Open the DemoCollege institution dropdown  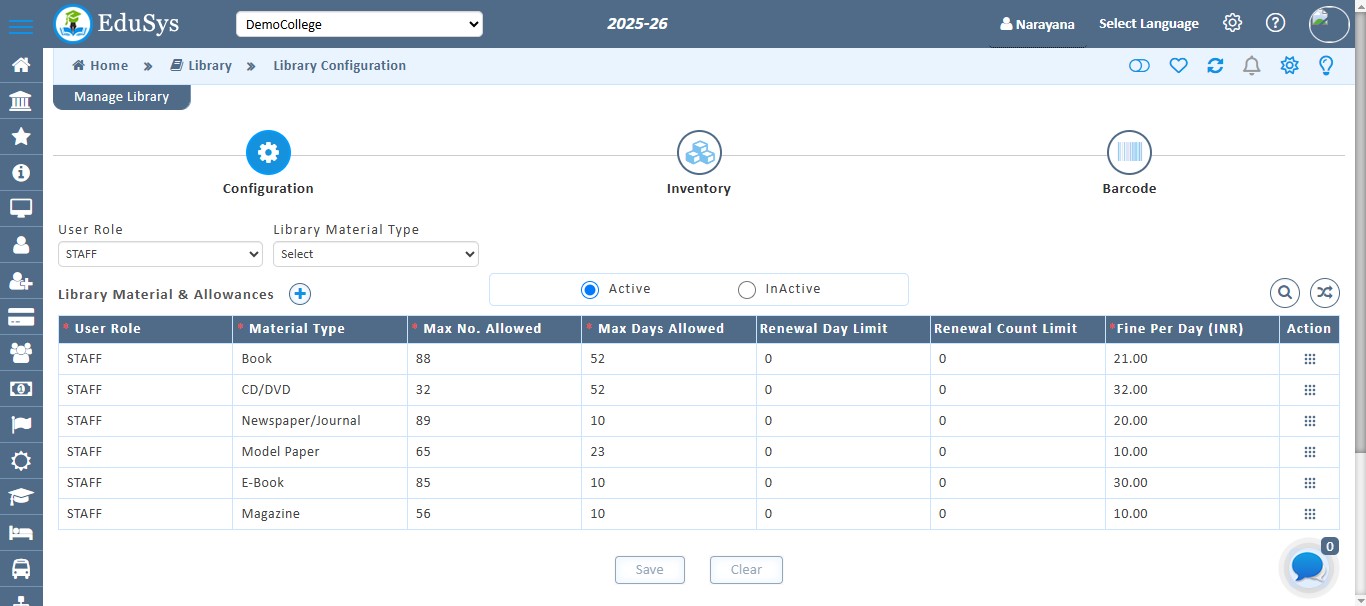coord(359,24)
